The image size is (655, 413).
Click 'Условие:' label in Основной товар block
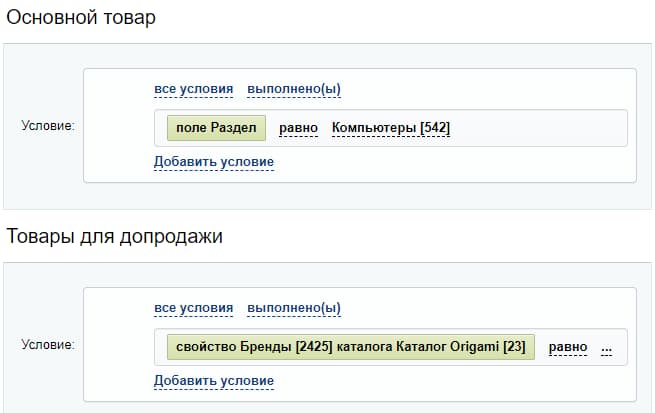click(x=48, y=125)
